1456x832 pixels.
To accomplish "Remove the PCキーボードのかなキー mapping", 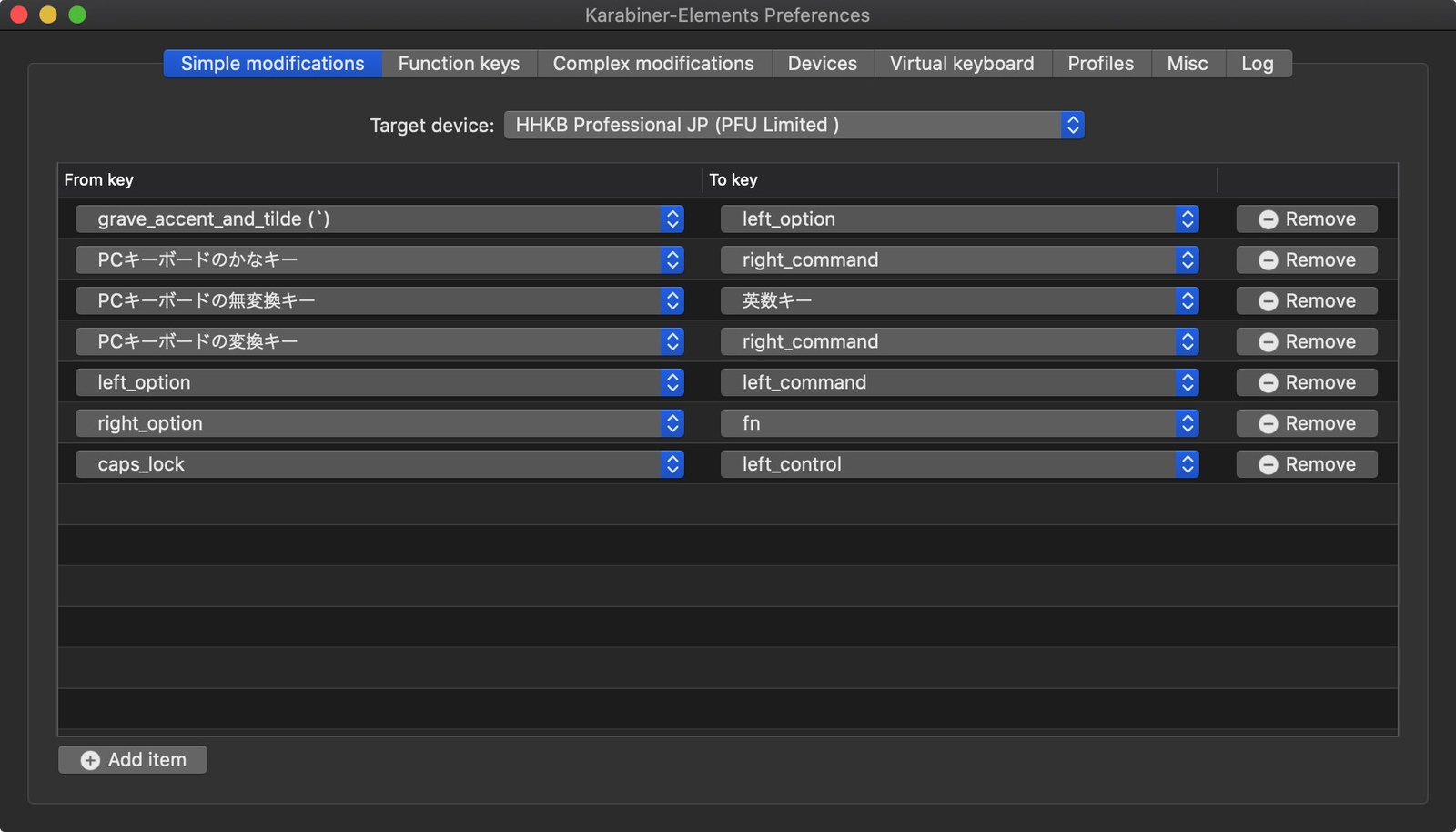I will coord(1307,259).
